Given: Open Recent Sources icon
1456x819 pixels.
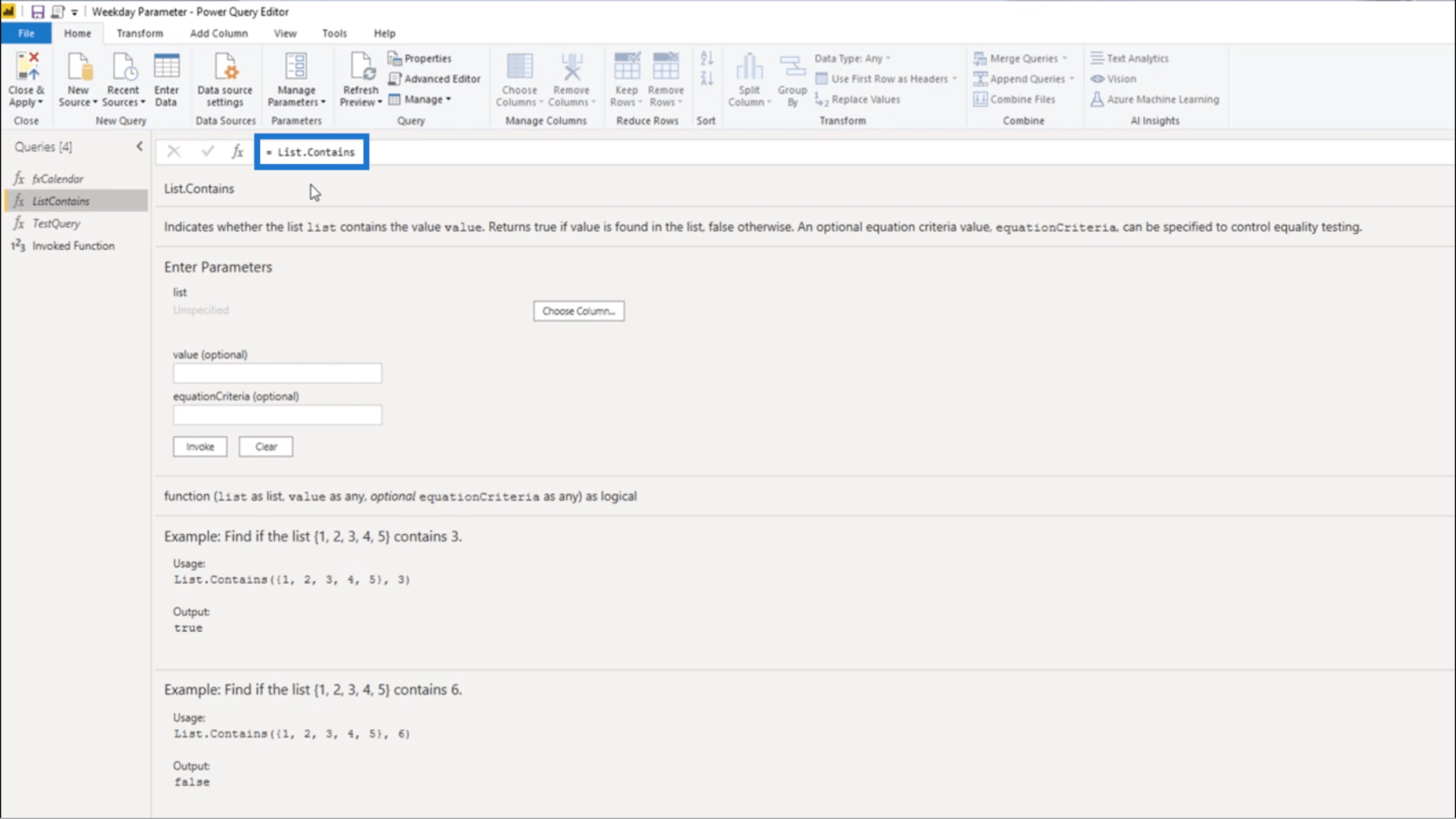Looking at the screenshot, I should 123,67.
